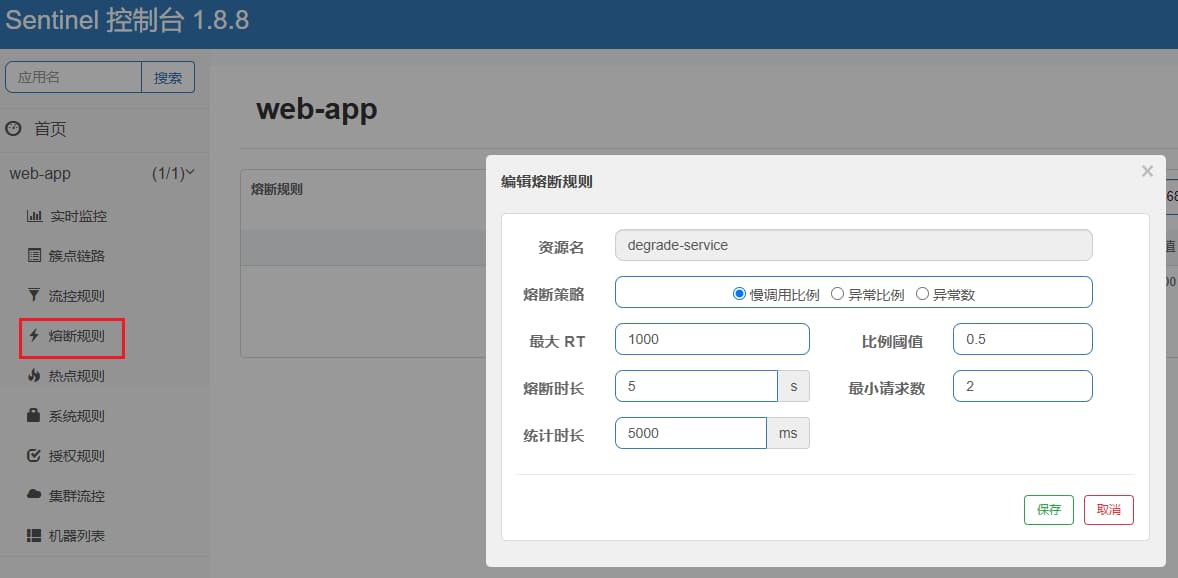Focus the 应用名 search field
This screenshot has height=578, width=1178.
pyautogui.click(x=74, y=77)
